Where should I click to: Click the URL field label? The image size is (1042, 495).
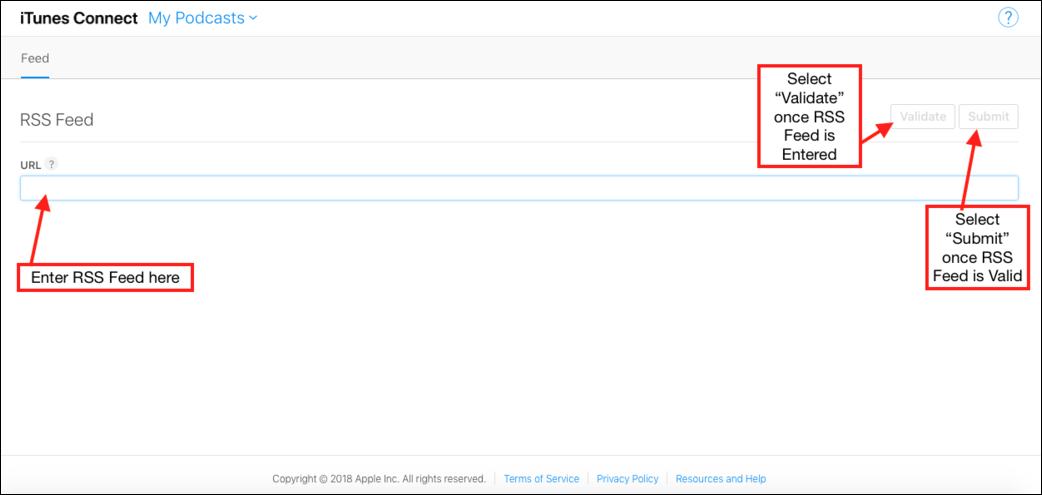(31, 164)
